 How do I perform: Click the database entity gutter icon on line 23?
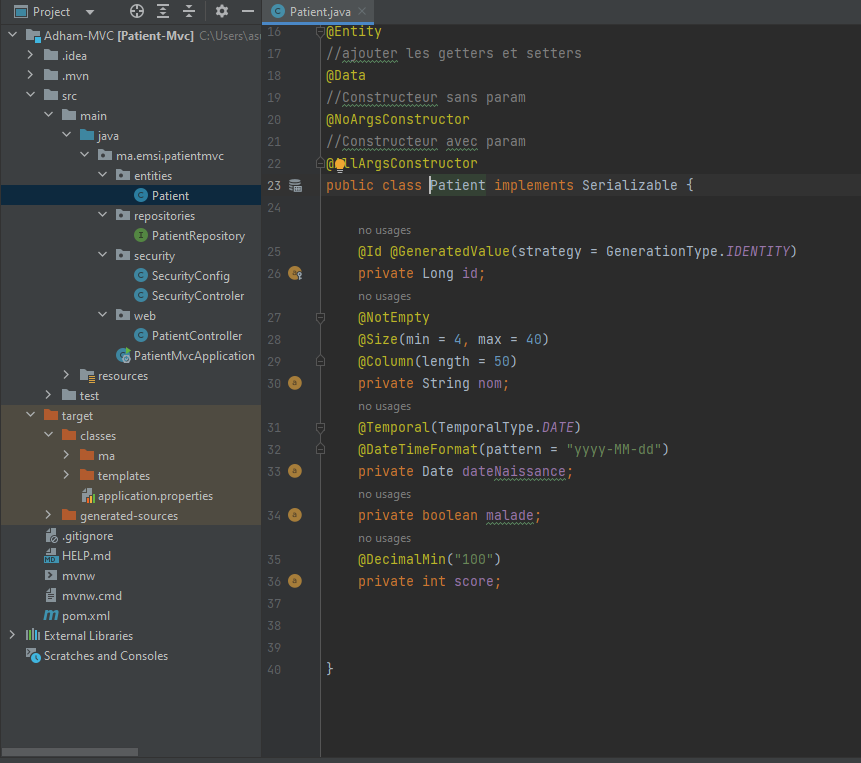tap(295, 186)
